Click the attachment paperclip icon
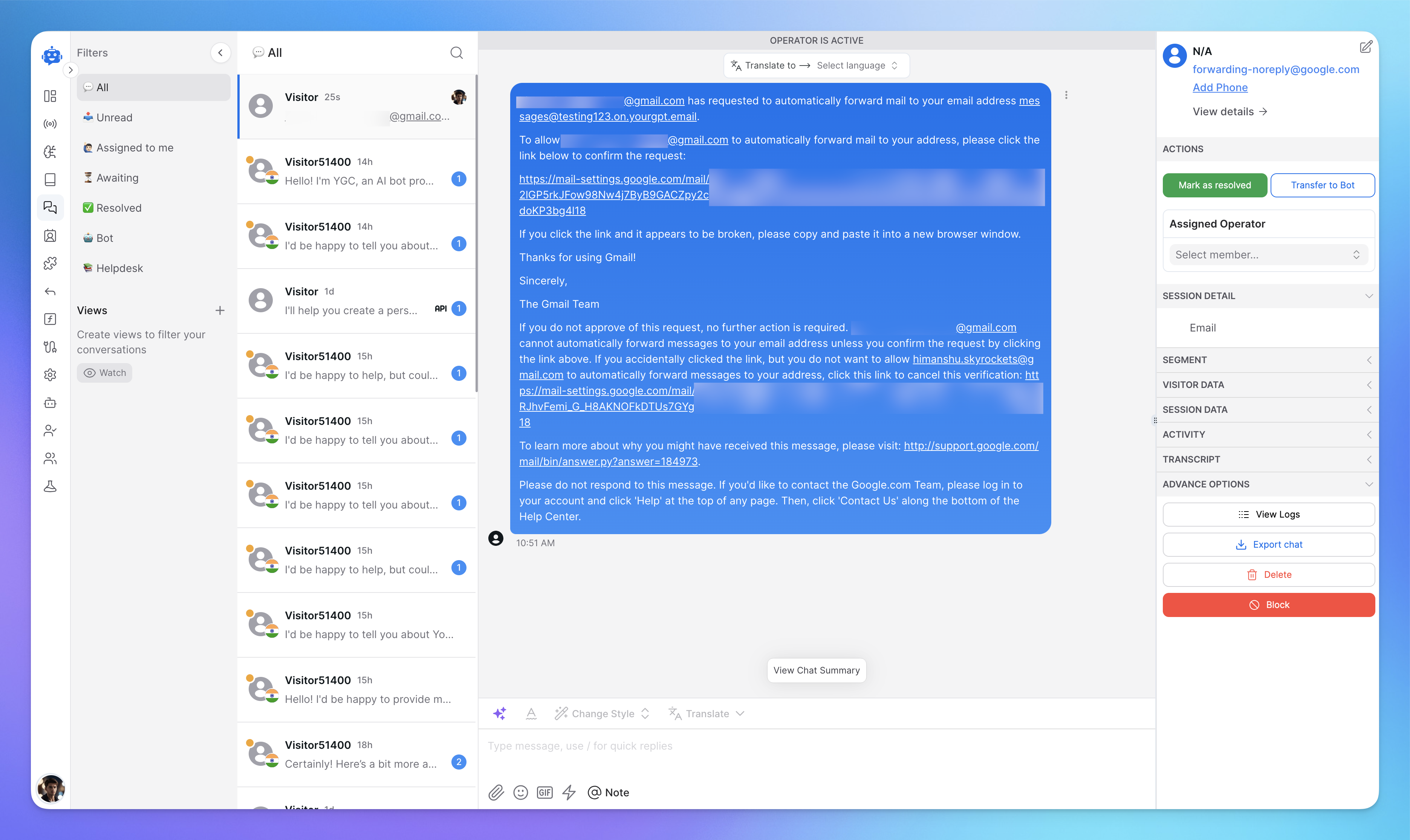Image resolution: width=1410 pixels, height=840 pixels. (496, 793)
